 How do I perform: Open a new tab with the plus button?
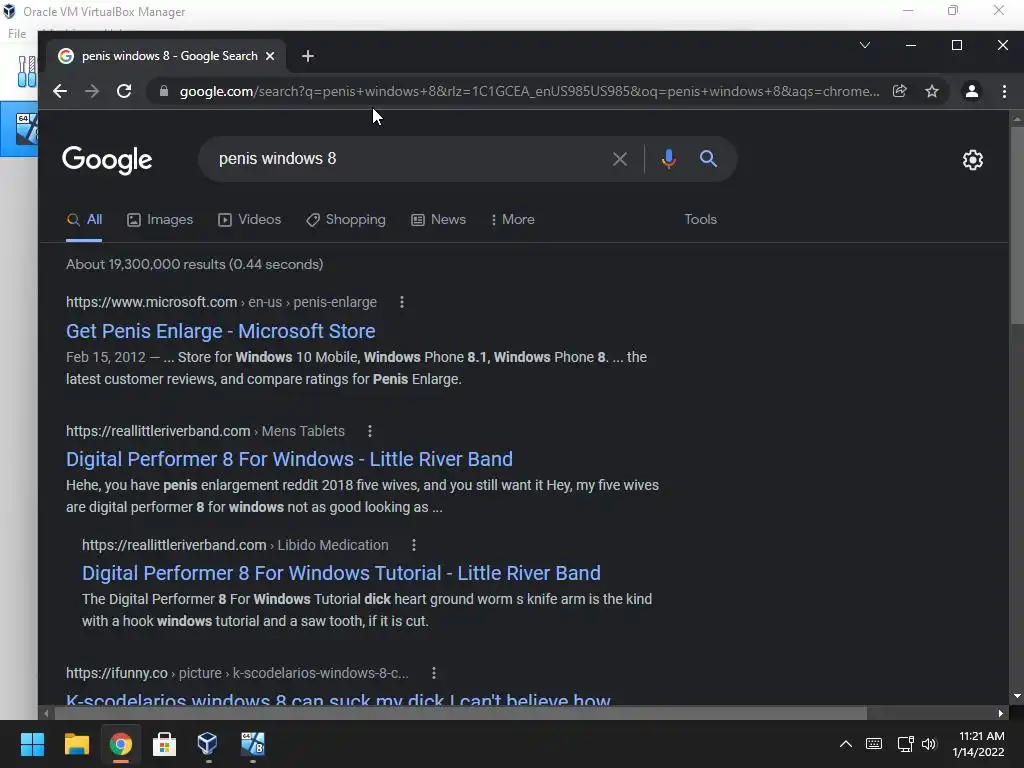[308, 56]
